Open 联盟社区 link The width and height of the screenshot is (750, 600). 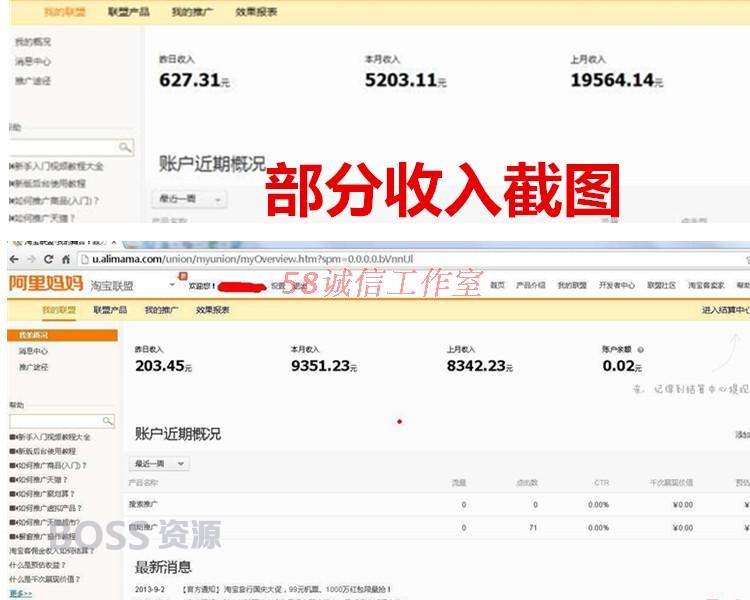pos(662,285)
